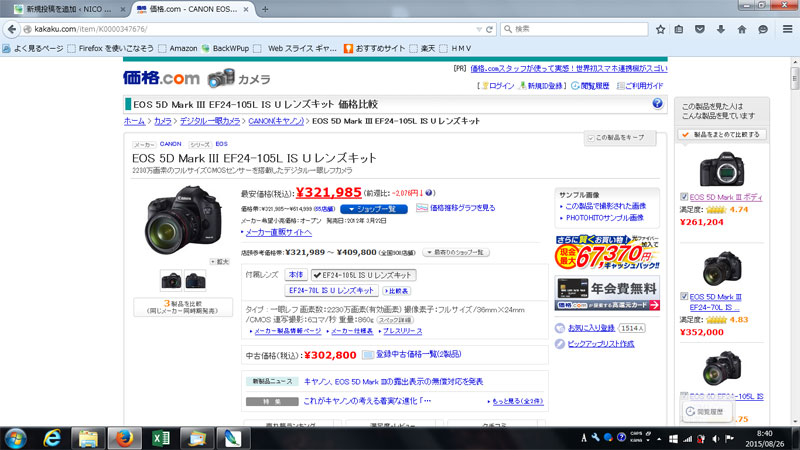Image resolution: width=800 pixels, height=450 pixels.
Task: Click the browser back arrow button
Action: (12, 29)
